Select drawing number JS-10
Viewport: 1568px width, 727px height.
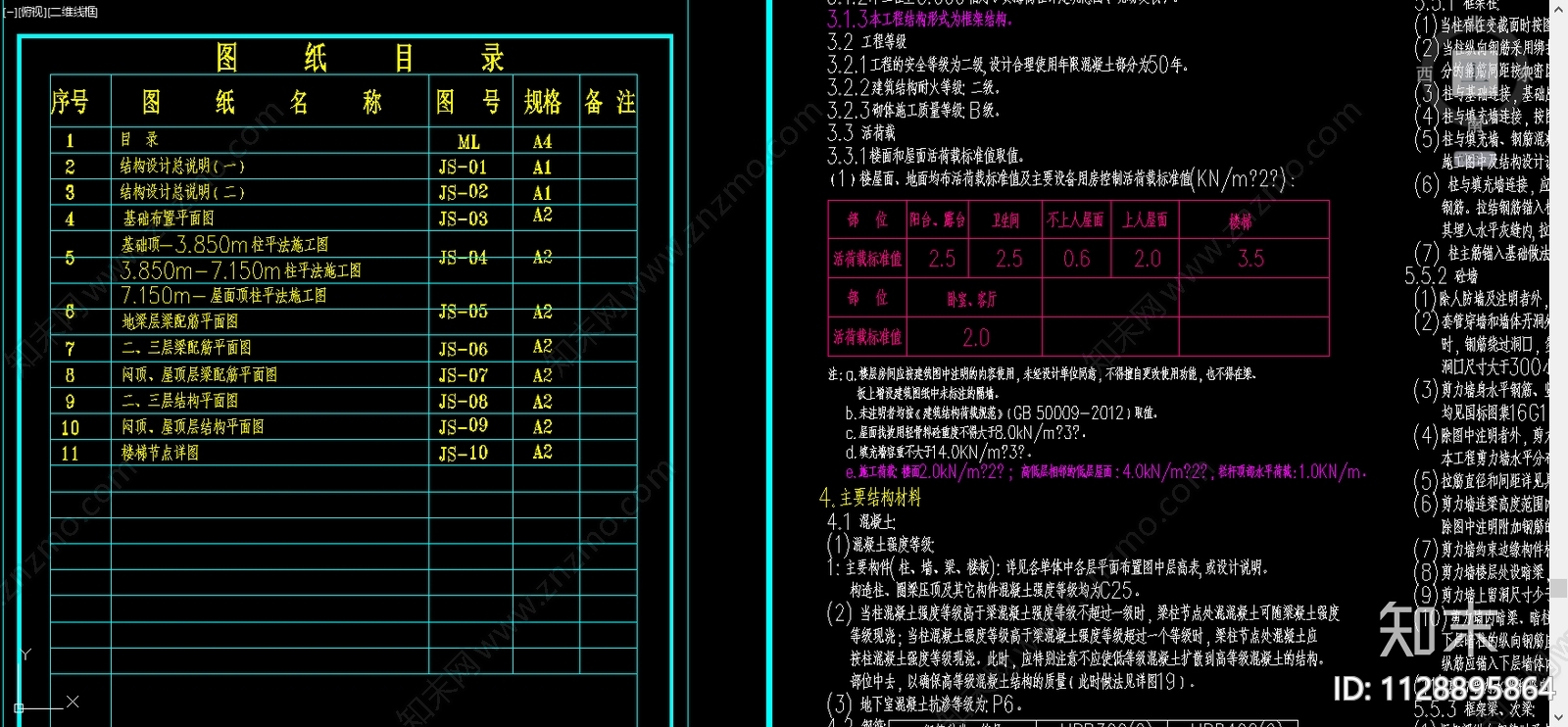[463, 453]
